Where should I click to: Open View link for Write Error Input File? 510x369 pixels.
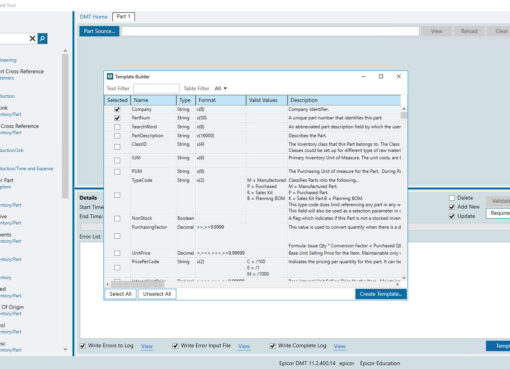coord(244,346)
